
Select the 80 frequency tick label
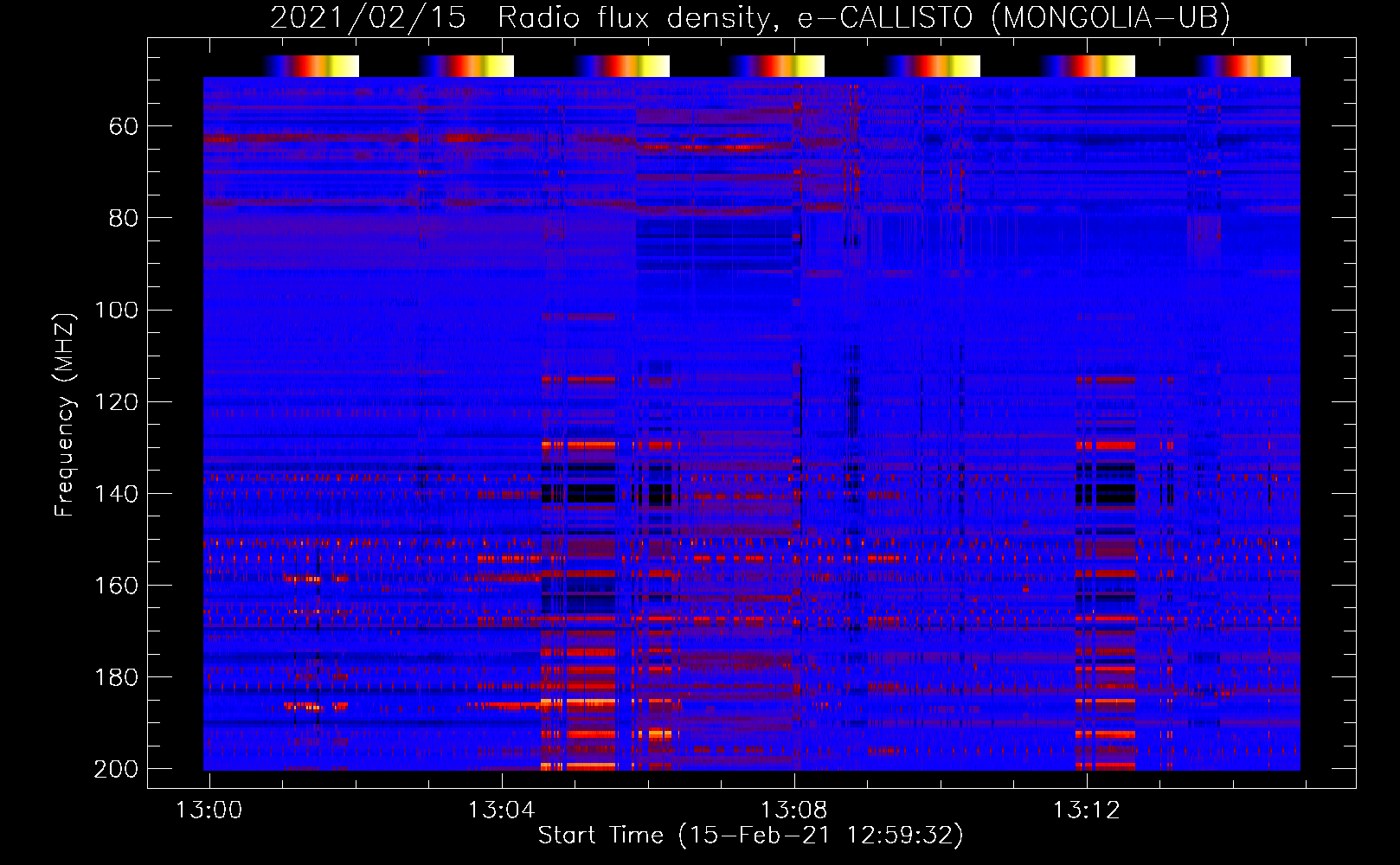124,219
